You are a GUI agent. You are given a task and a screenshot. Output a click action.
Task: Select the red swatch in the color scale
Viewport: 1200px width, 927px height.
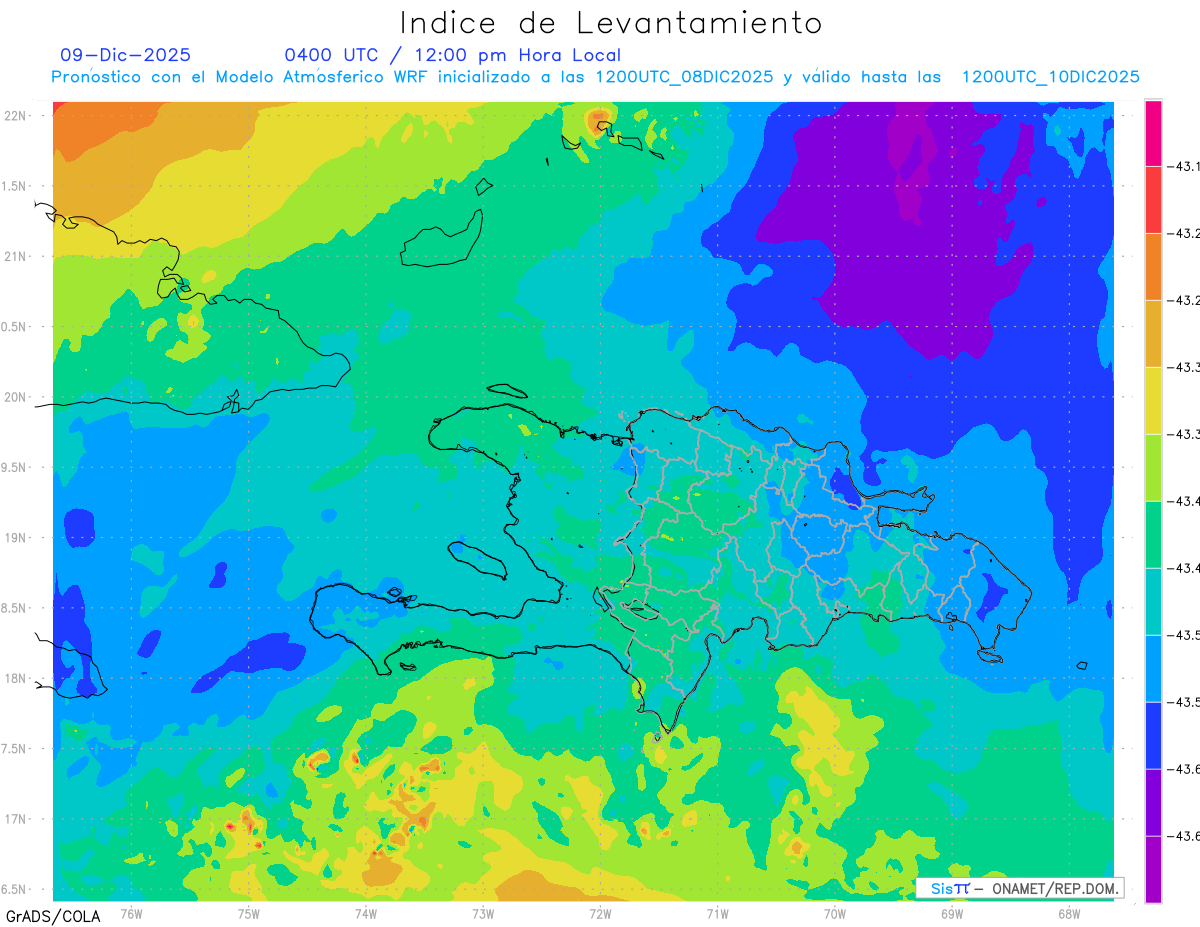tap(1153, 200)
